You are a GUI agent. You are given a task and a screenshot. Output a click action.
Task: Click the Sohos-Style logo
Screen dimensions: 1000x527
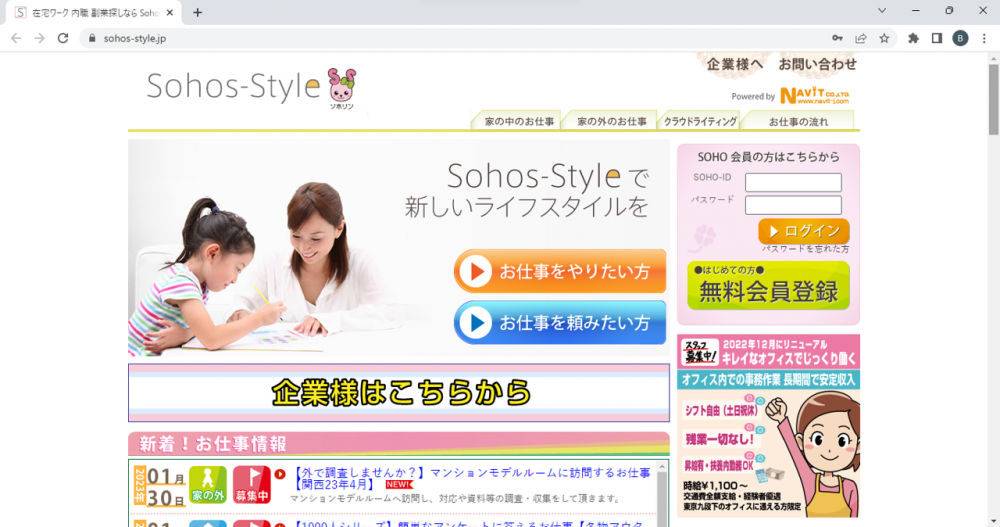tap(233, 87)
